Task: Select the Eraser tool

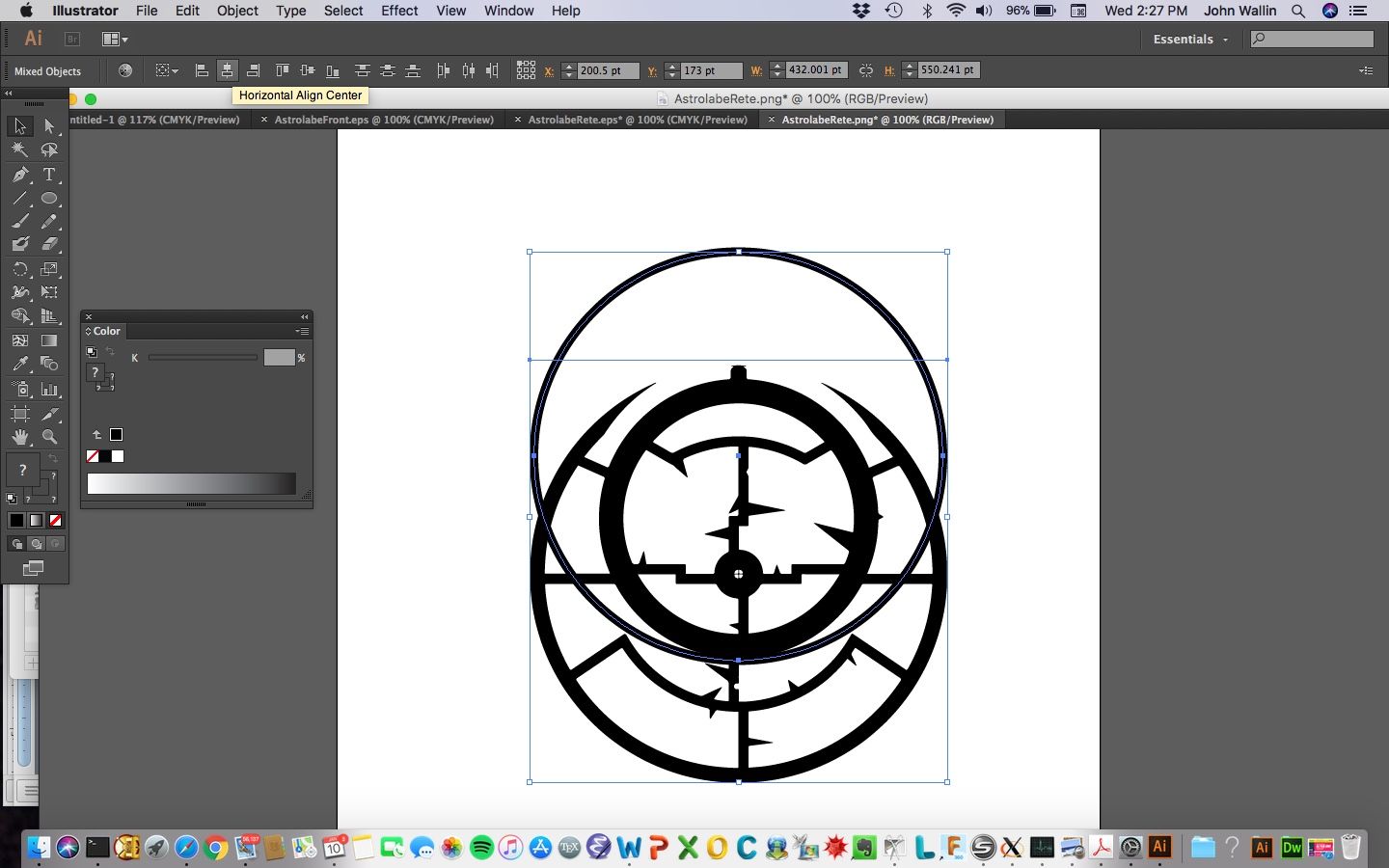Action: tap(49, 244)
